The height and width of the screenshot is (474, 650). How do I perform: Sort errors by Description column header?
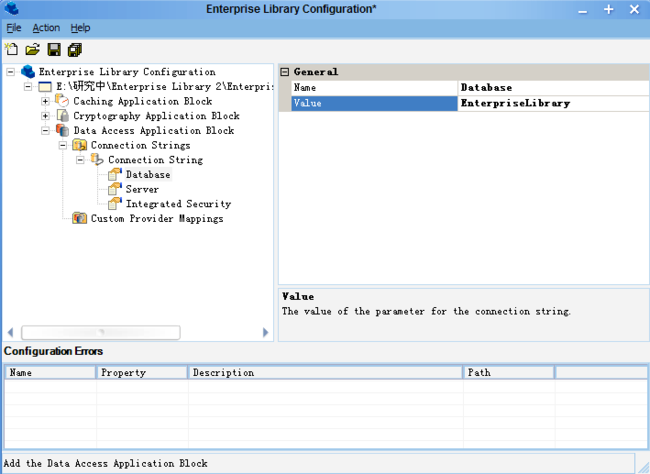click(x=325, y=372)
